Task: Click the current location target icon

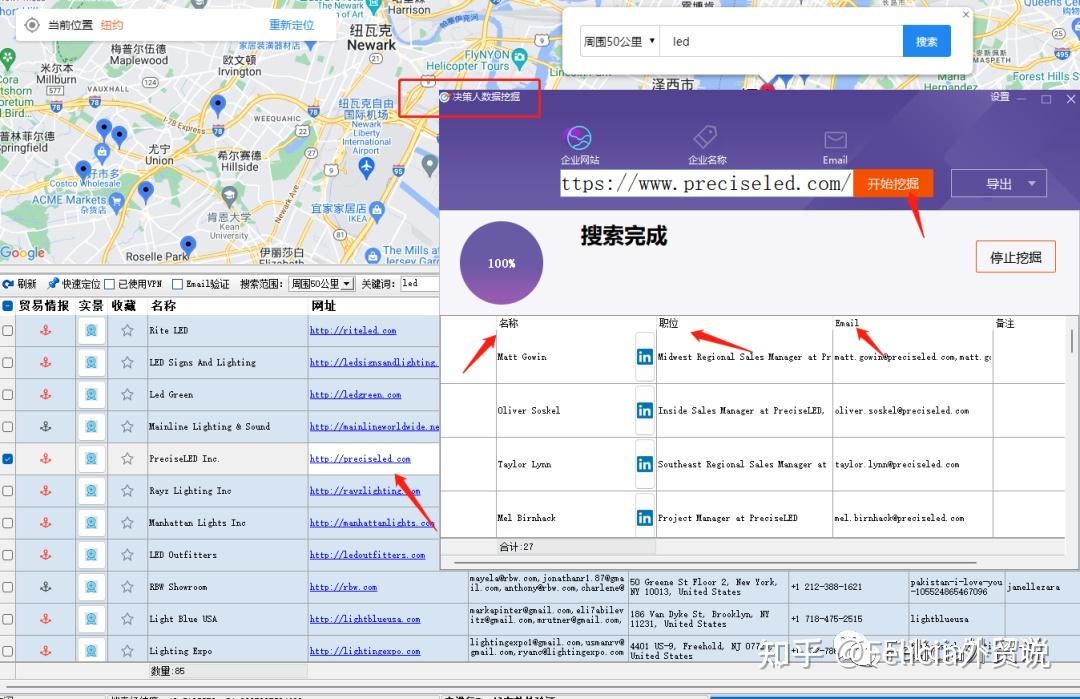Action: (32, 25)
